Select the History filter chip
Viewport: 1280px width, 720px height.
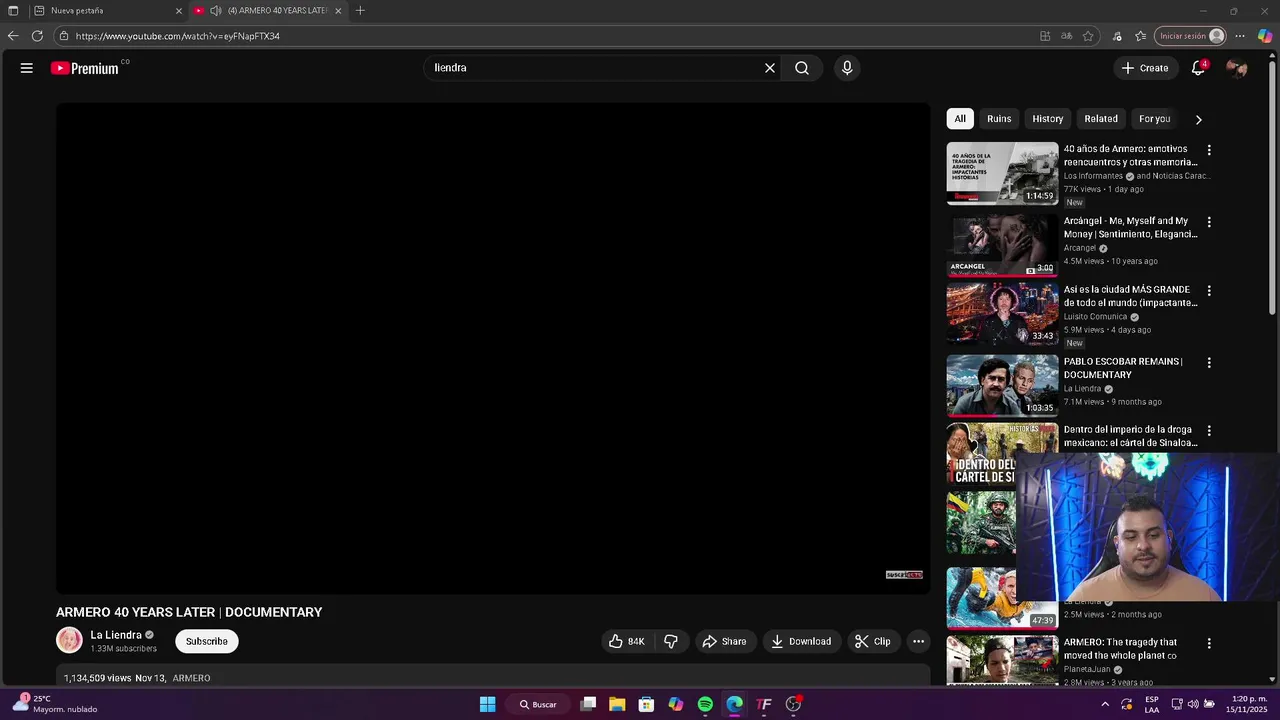pyautogui.click(x=1048, y=119)
